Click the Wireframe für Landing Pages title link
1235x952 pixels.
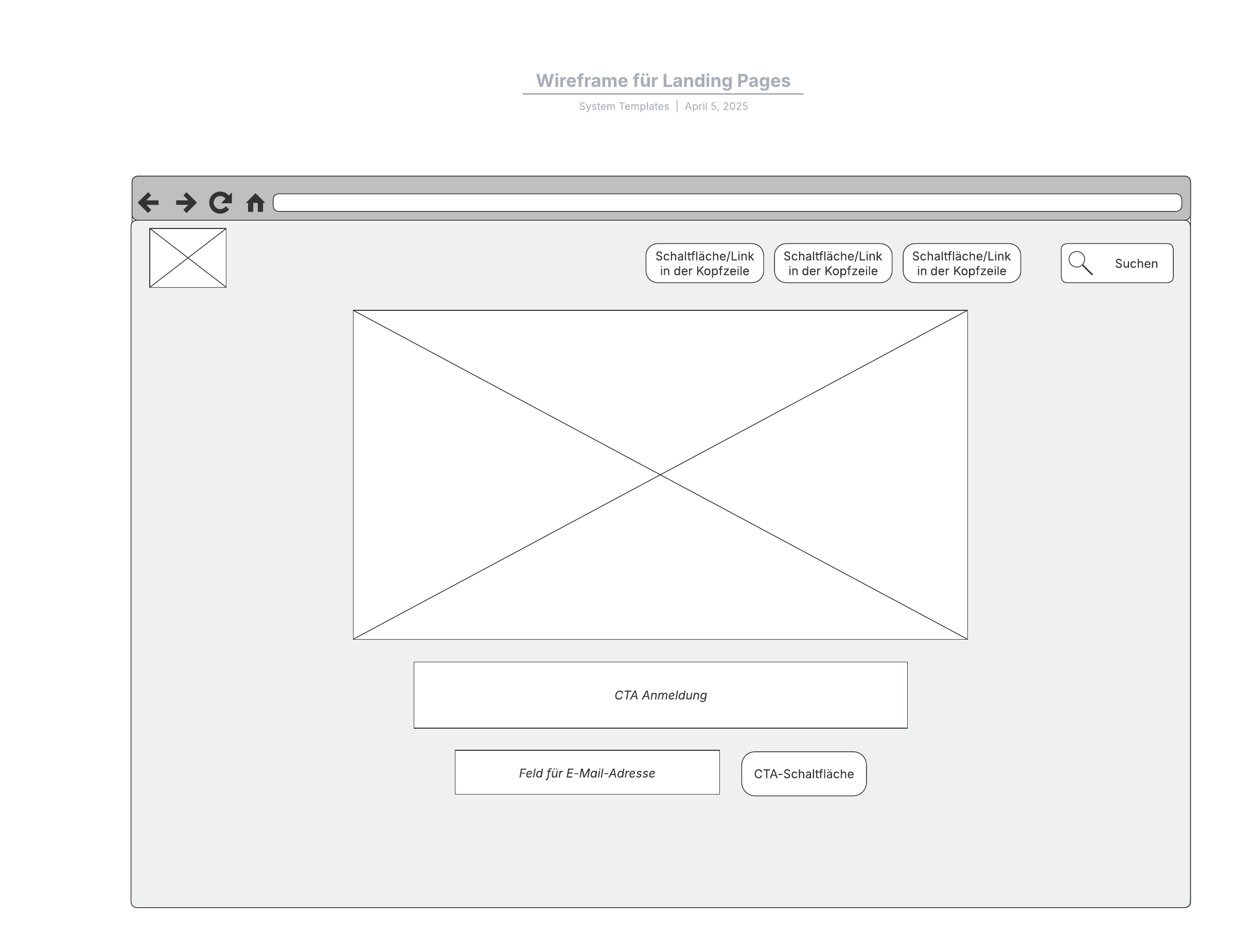(x=663, y=81)
